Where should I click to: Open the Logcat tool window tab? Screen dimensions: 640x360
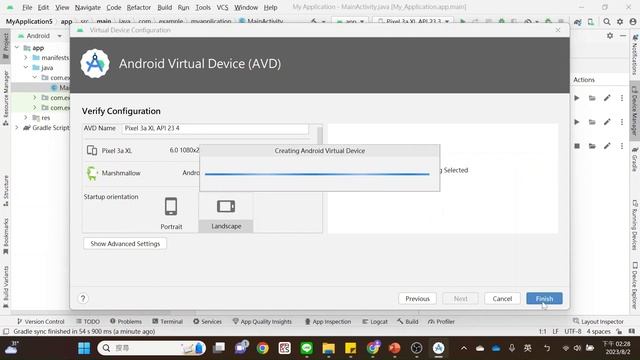click(x=375, y=322)
